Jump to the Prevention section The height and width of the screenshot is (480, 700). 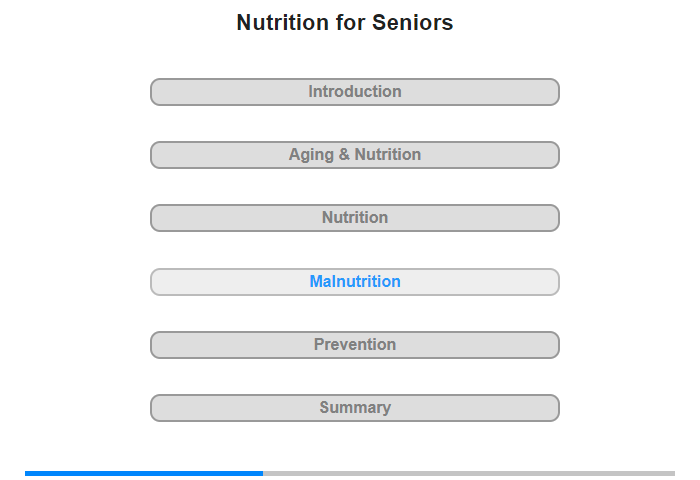(354, 345)
